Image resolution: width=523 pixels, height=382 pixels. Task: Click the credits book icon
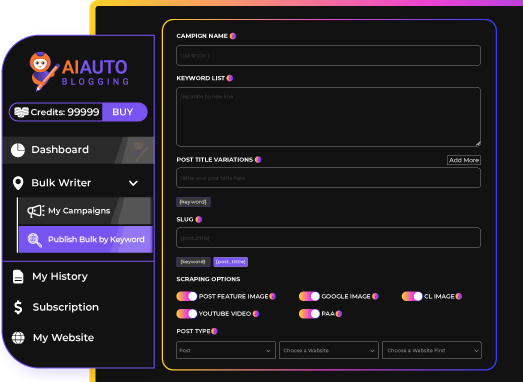pos(21,112)
